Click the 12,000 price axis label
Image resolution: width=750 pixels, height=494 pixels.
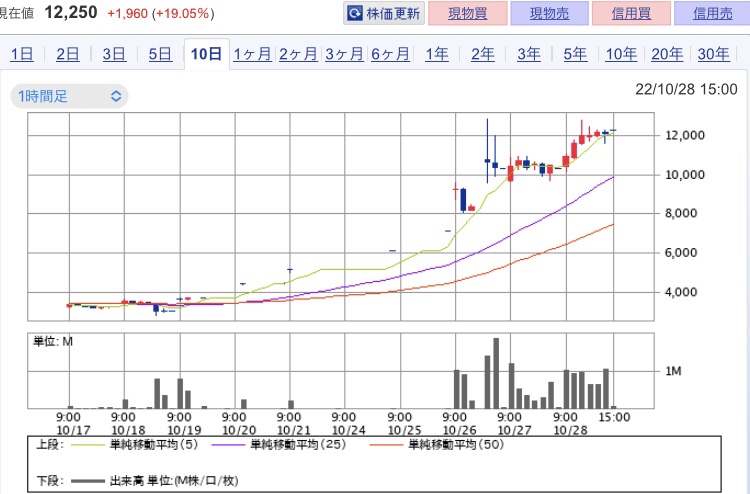tap(685, 135)
